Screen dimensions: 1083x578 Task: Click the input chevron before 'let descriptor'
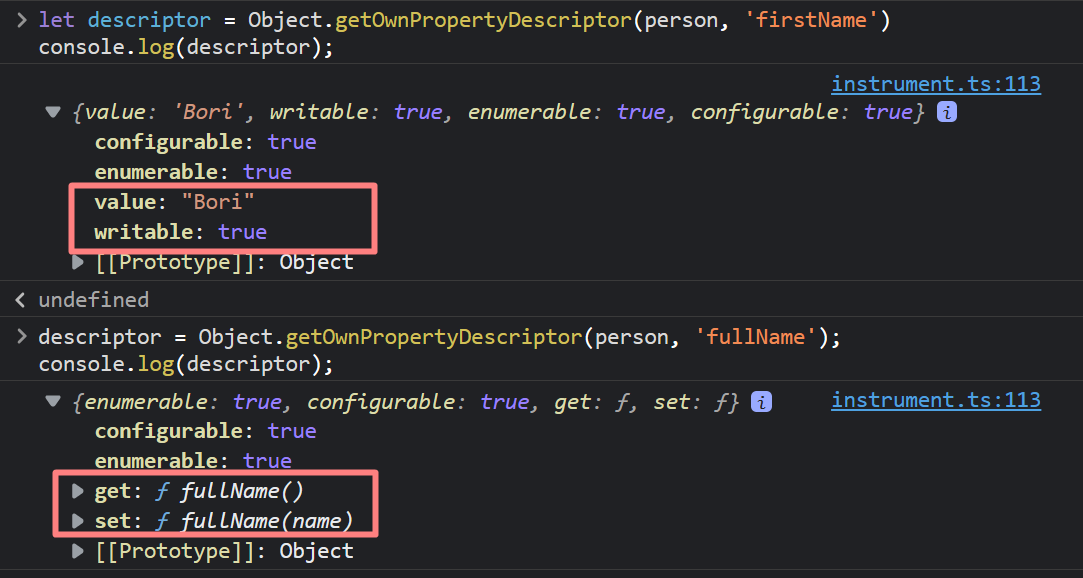tap(22, 20)
